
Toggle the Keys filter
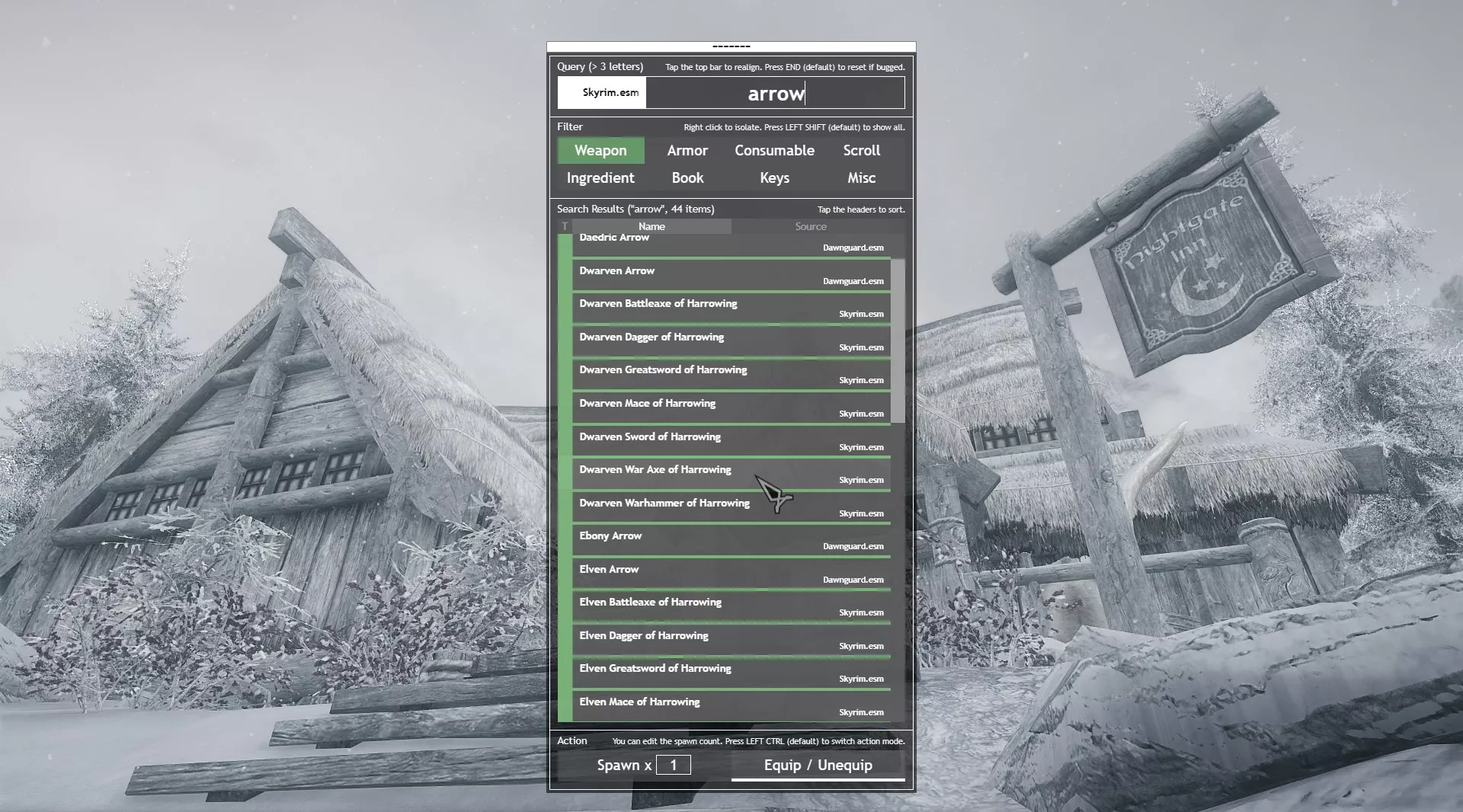(774, 178)
